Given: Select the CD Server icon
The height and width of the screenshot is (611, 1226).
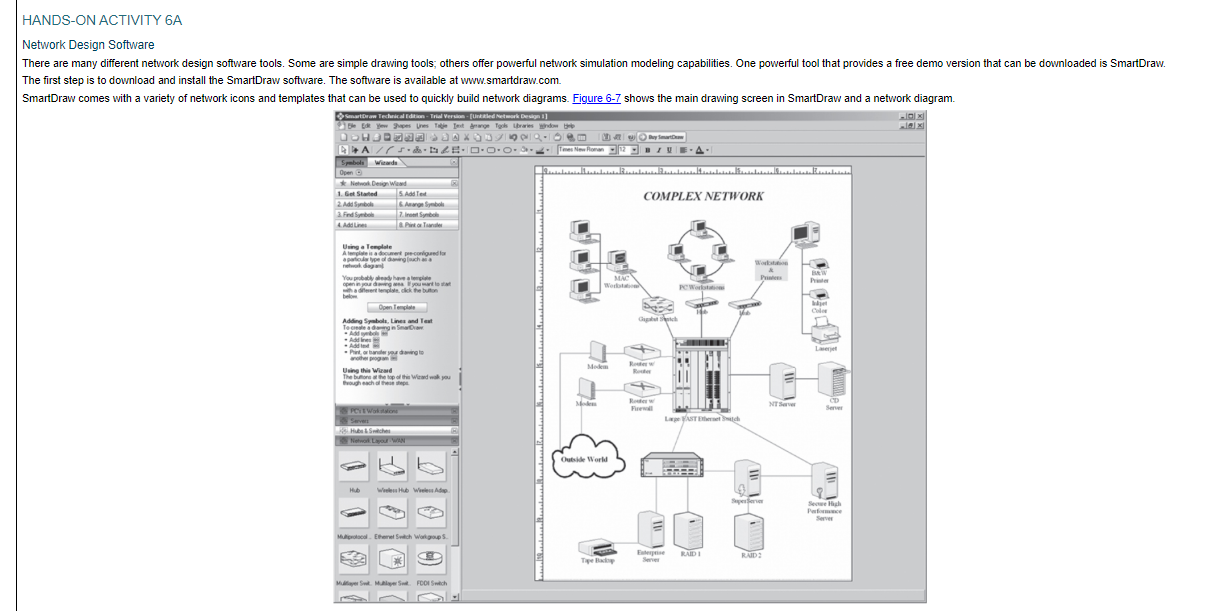Looking at the screenshot, I should point(832,382).
